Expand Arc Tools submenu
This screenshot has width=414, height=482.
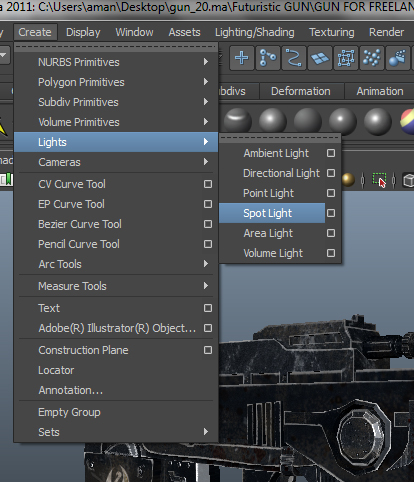click(116, 264)
